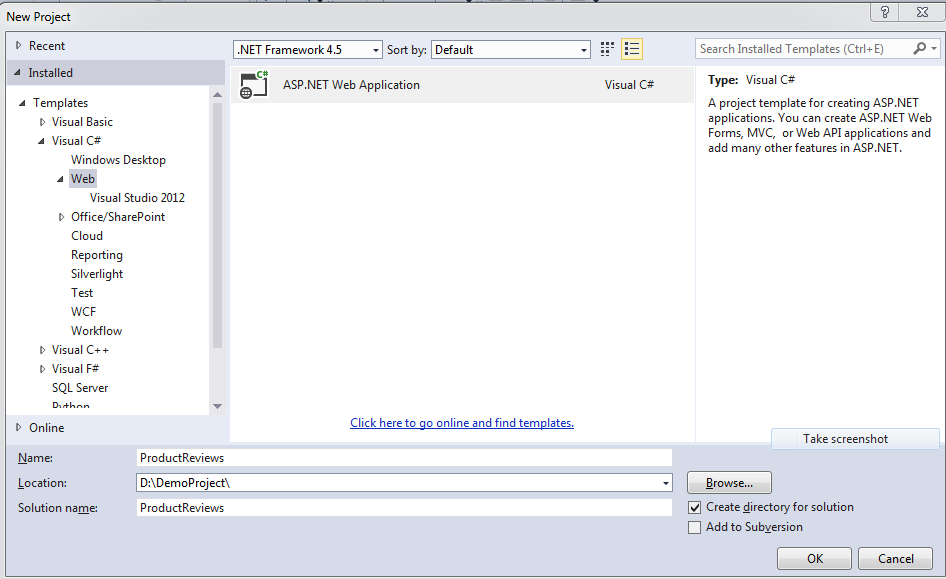The height and width of the screenshot is (579, 946).
Task: Switch to medium icons list view
Action: (632, 49)
